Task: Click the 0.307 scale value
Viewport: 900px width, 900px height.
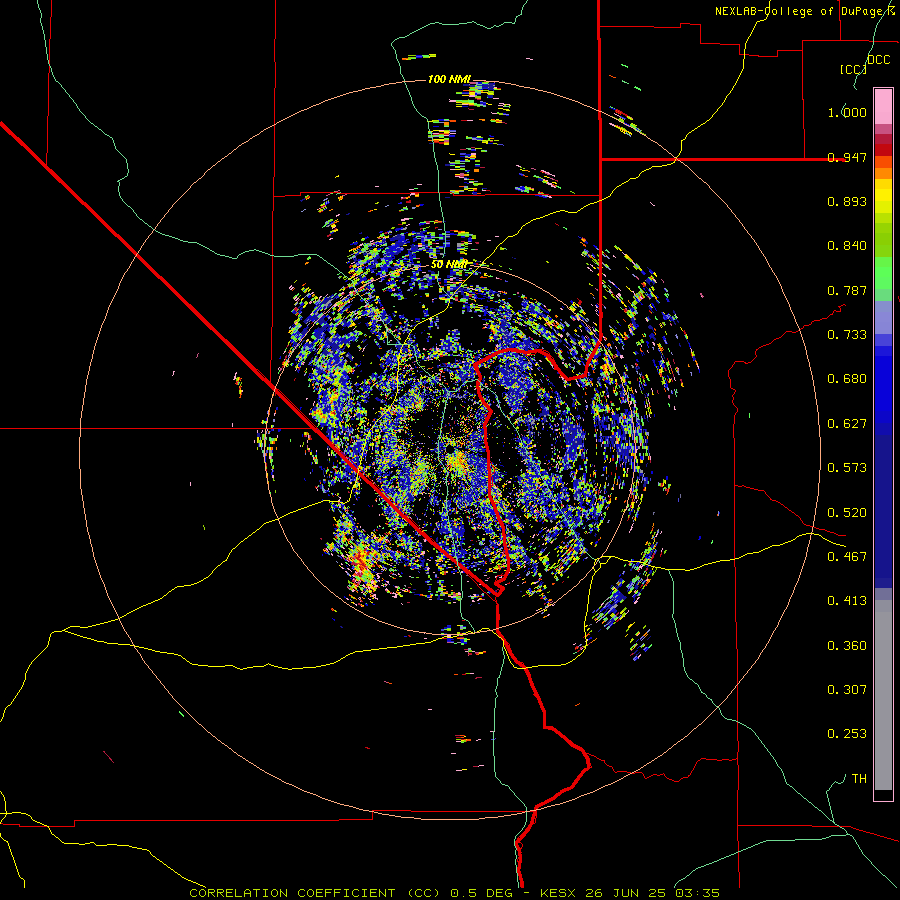Action: 847,690
